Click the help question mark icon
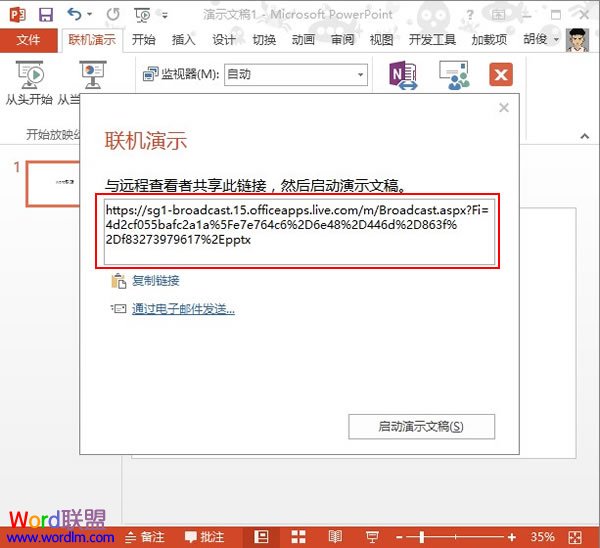 point(470,15)
